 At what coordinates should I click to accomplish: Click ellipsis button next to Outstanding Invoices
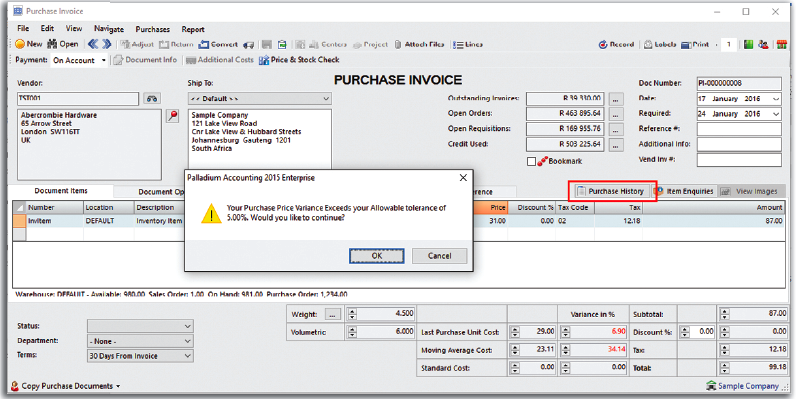click(615, 98)
